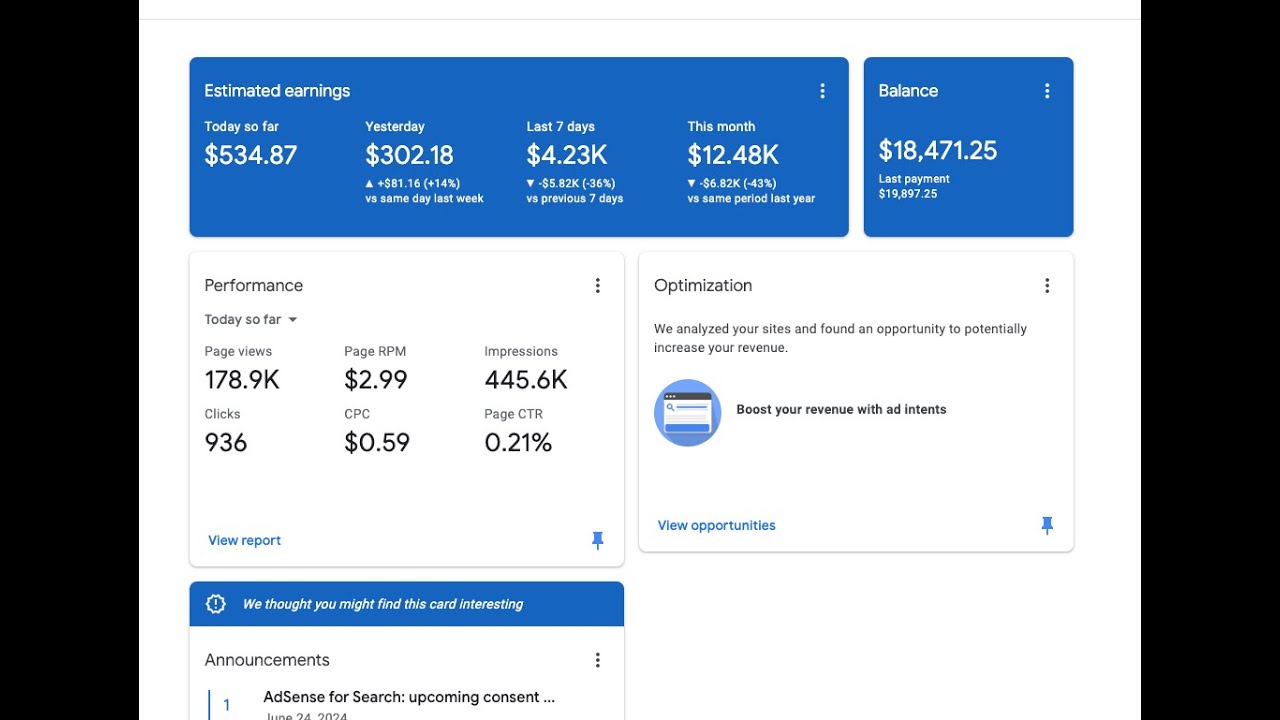
Task: Click the $18,471.25 balance amount
Action: (937, 151)
